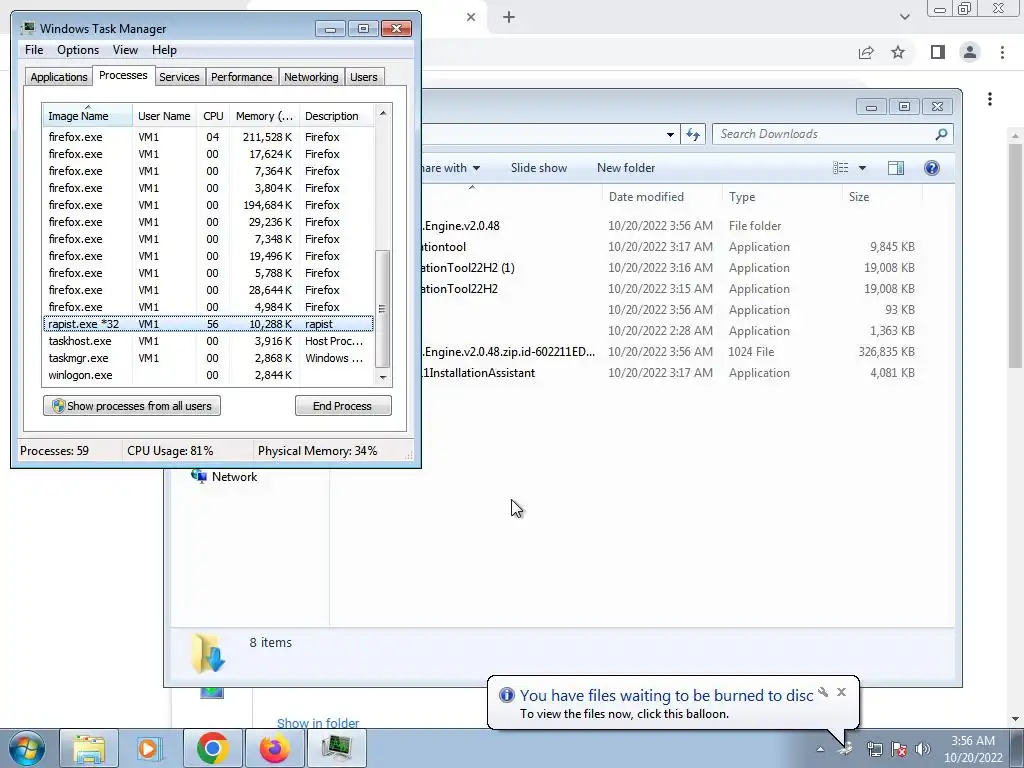The height and width of the screenshot is (768, 1024).
Task: Open the volume speaker tray icon
Action: [923, 749]
